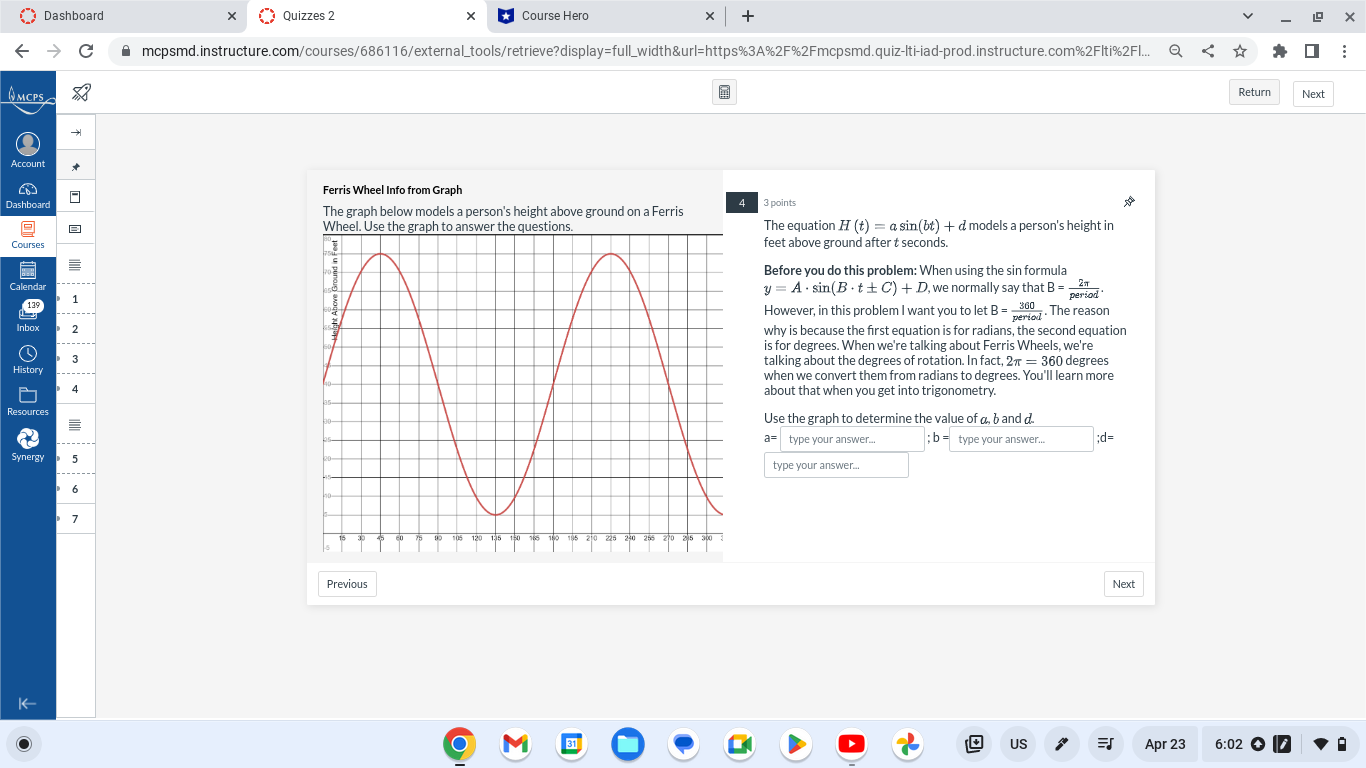This screenshot has height=768, width=1366.
Task: Open Courses in the Canvas sidebar
Action: tap(27, 235)
